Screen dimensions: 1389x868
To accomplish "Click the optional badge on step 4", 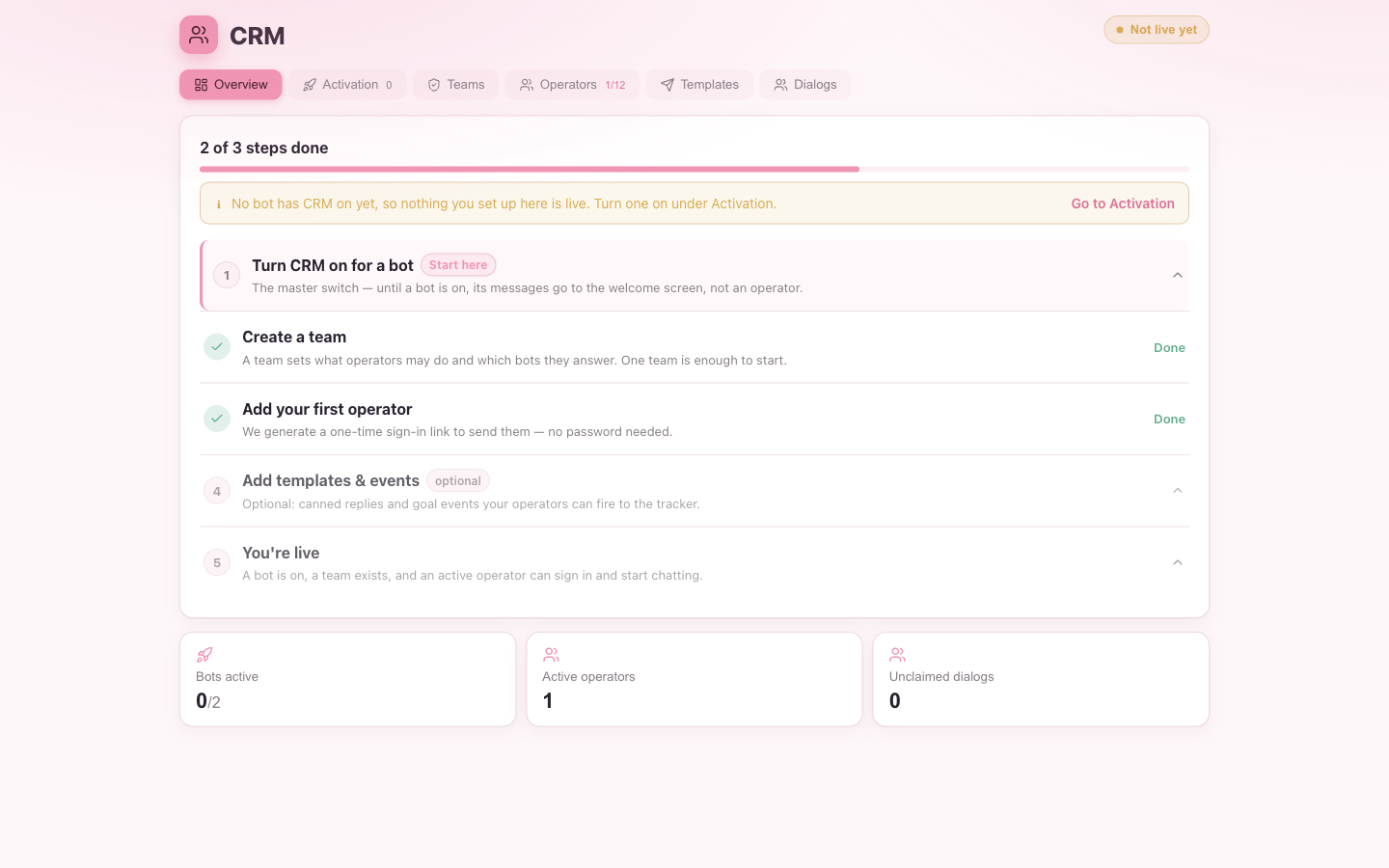I will [458, 480].
